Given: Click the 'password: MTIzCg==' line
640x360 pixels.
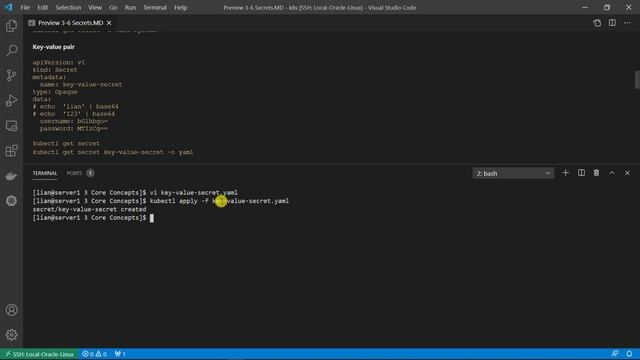Looking at the screenshot, I should tap(74, 129).
